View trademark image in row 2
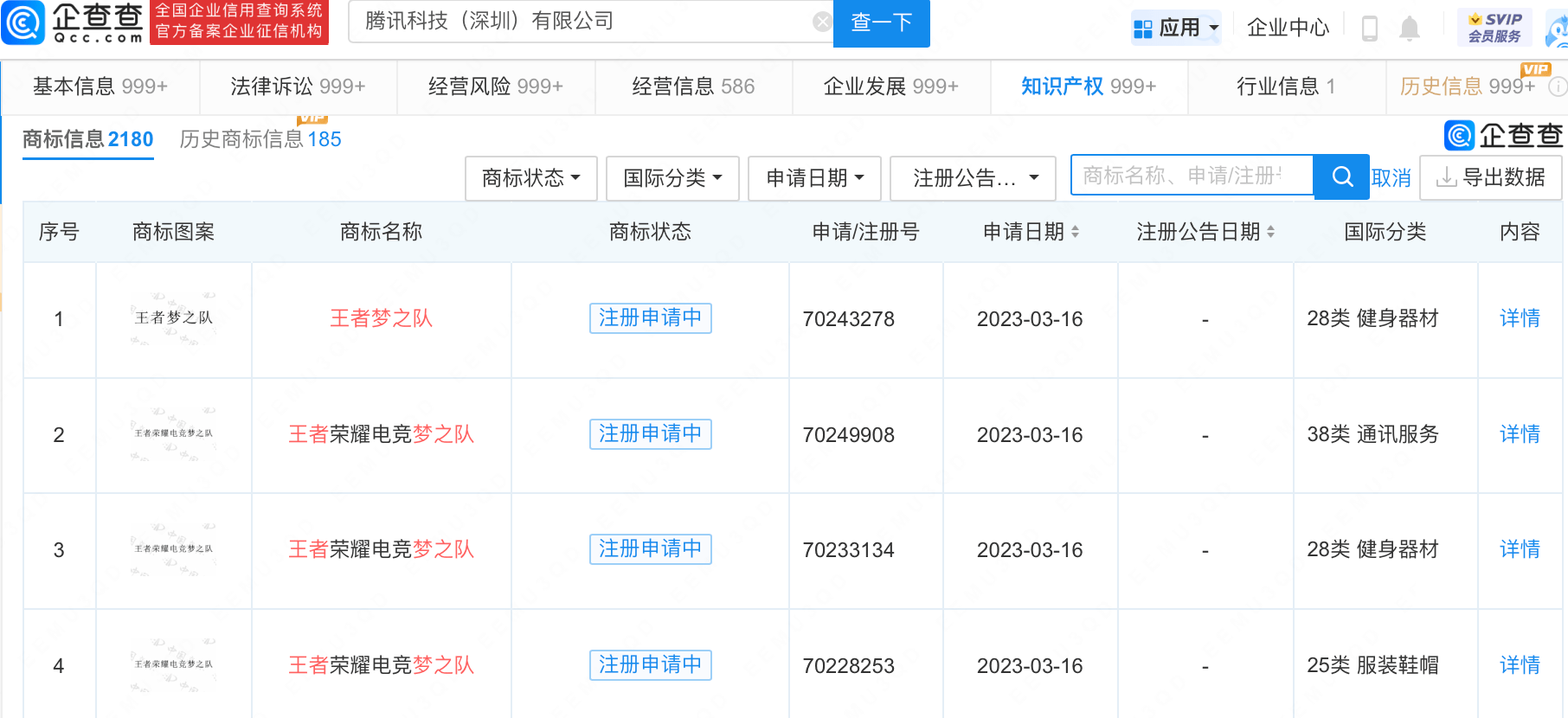The image size is (1568, 718). pyautogui.click(x=174, y=434)
